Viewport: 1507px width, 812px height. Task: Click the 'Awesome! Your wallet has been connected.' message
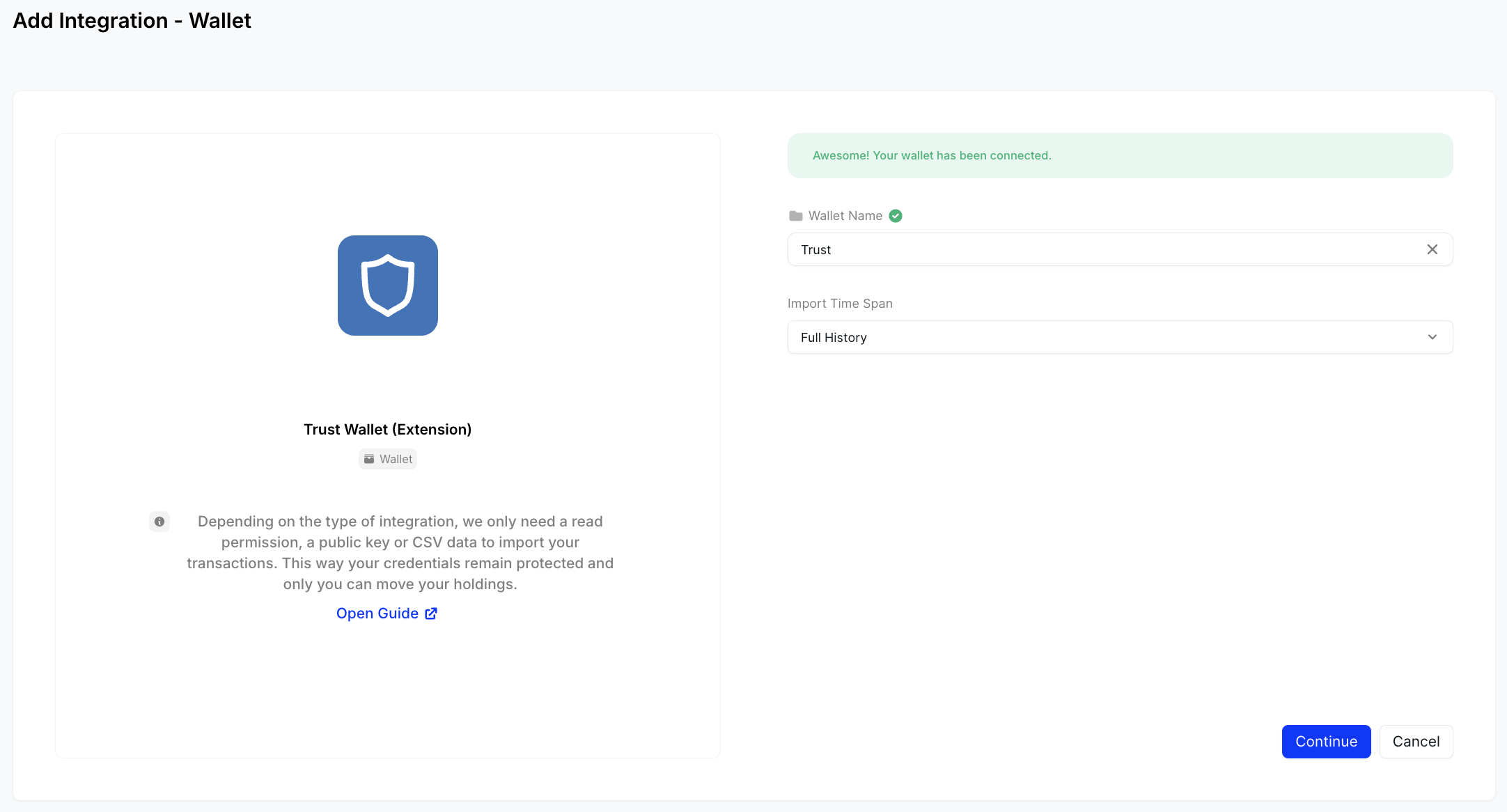(932, 156)
